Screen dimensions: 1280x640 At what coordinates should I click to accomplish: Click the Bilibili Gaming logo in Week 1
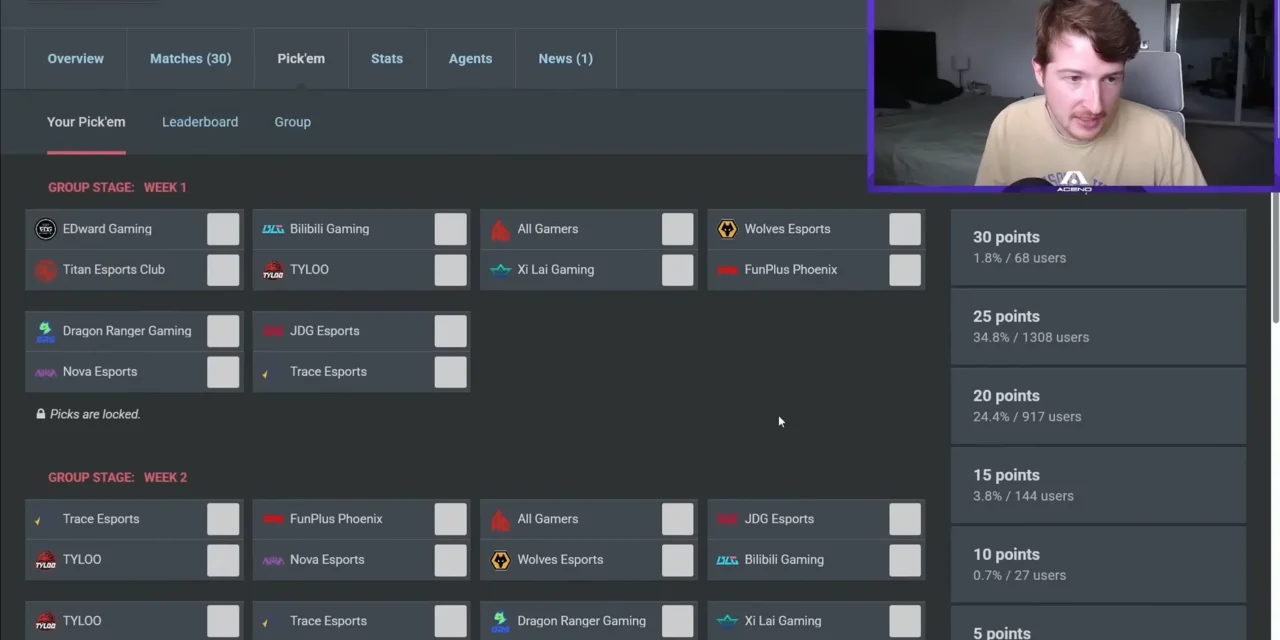(273, 229)
